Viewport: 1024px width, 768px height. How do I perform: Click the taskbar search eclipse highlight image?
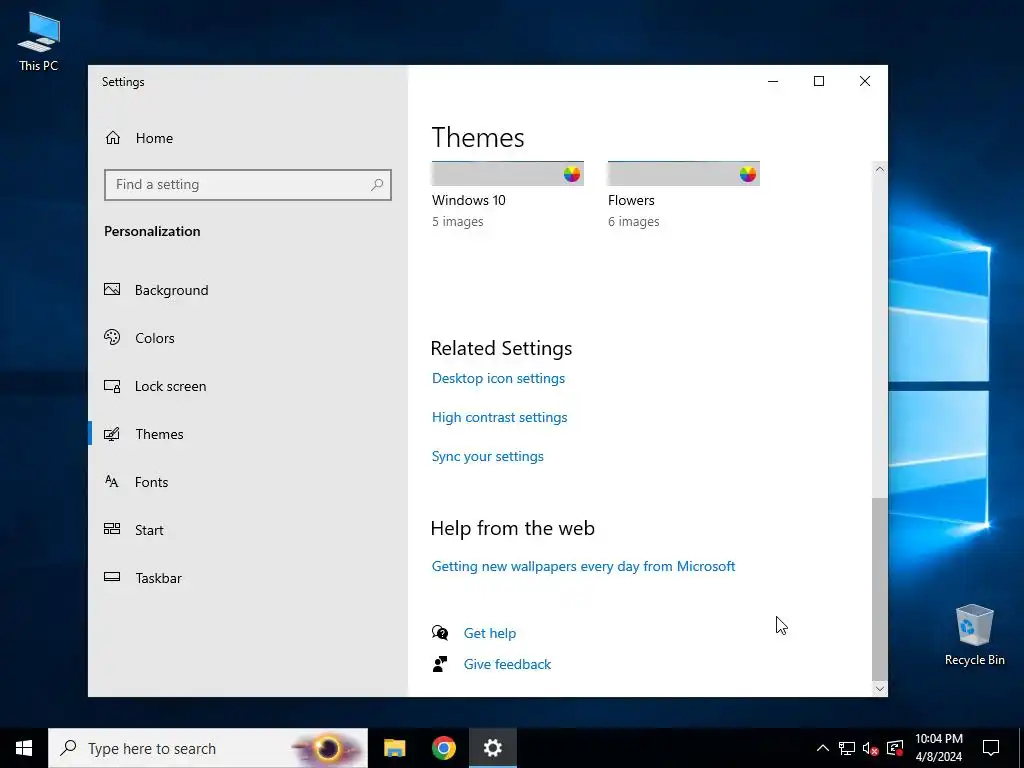point(327,748)
